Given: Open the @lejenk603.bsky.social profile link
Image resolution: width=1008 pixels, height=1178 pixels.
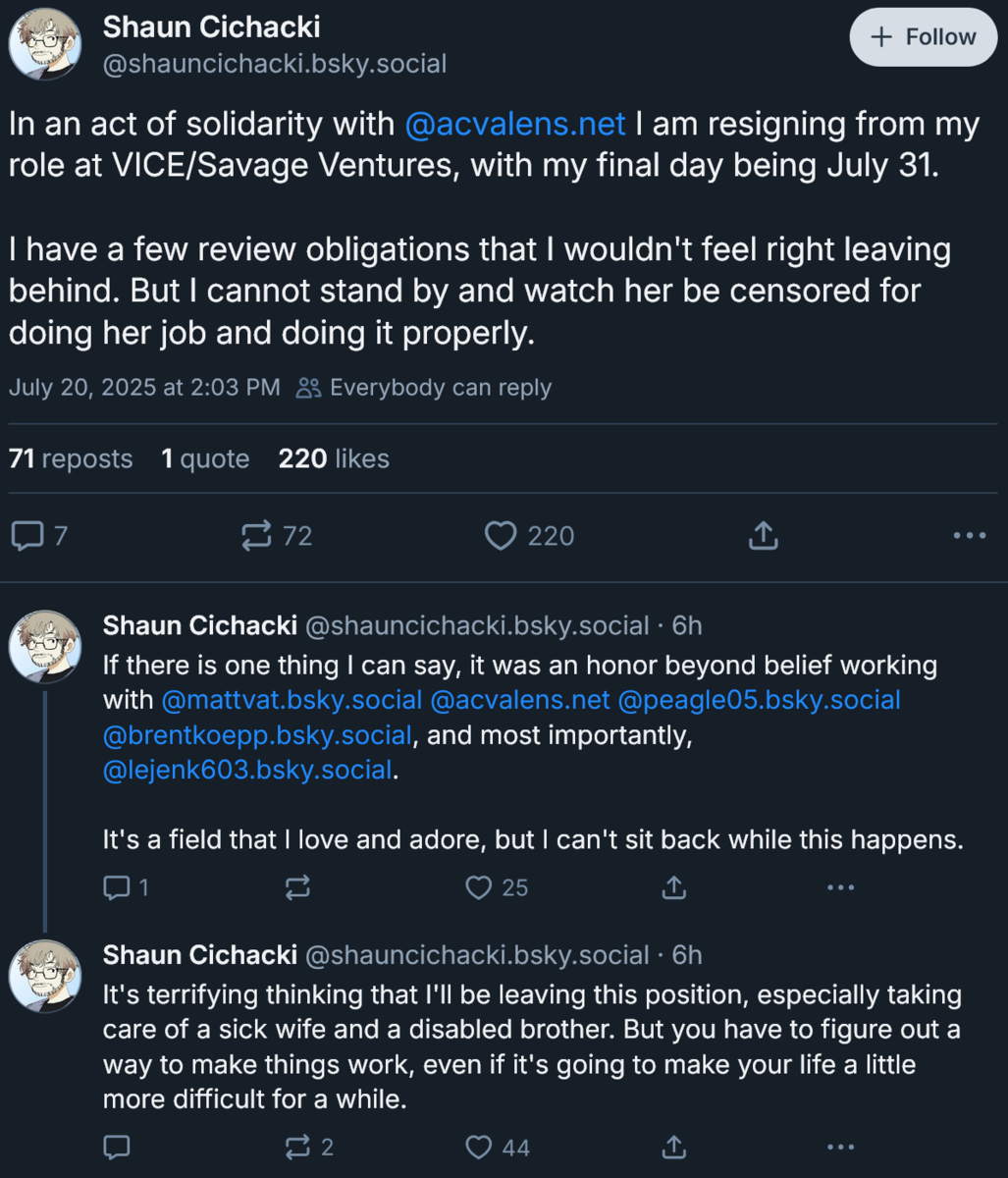Looking at the screenshot, I should (x=247, y=770).
